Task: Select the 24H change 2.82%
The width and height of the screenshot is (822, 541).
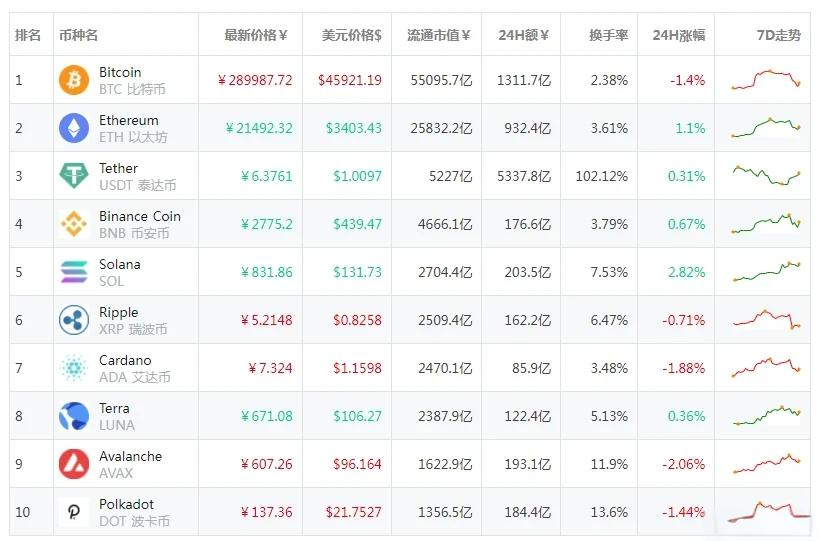Action: pyautogui.click(x=686, y=272)
